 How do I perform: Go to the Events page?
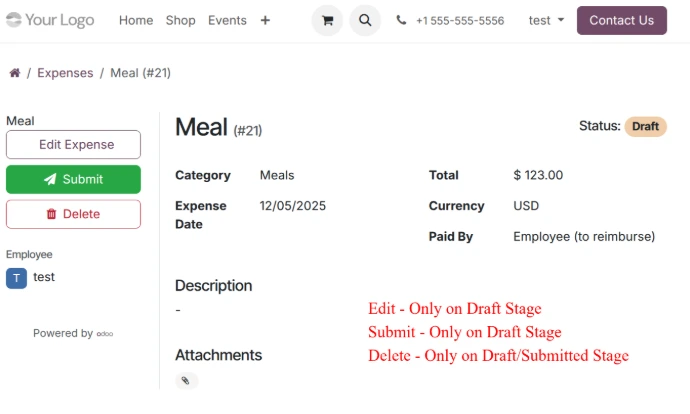227,20
